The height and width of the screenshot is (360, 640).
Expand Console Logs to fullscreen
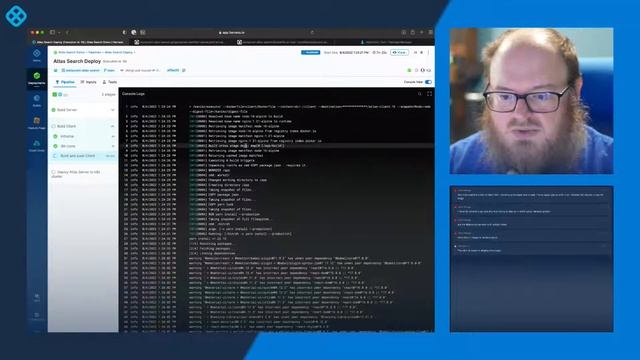coord(429,94)
